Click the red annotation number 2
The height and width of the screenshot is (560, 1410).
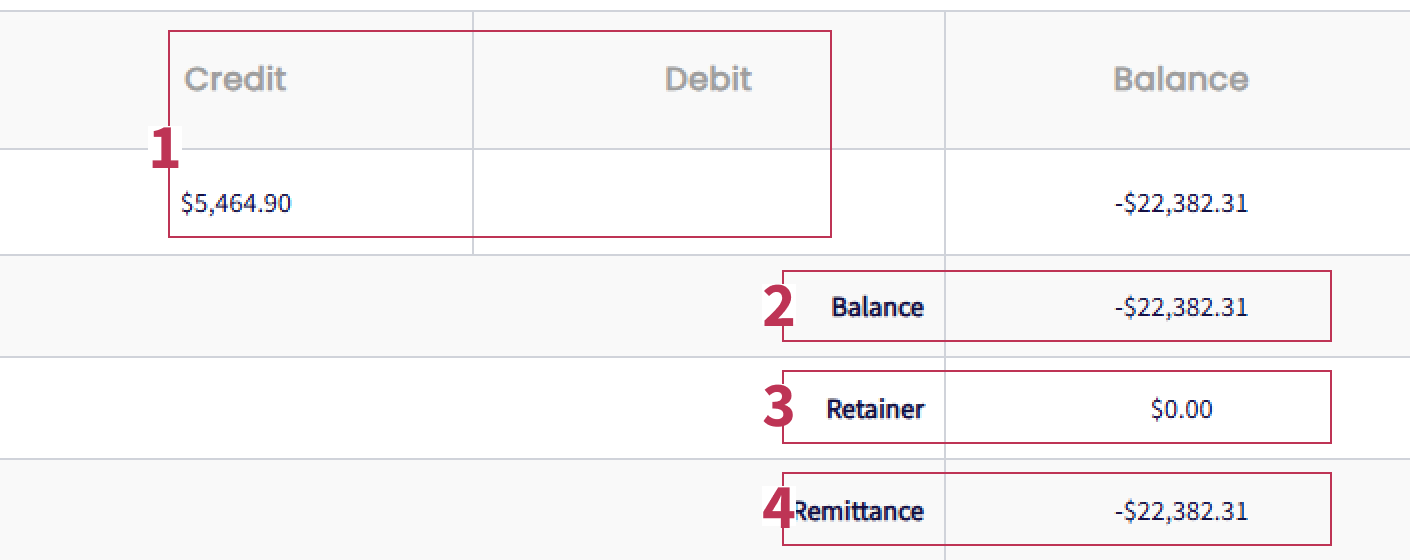click(778, 307)
